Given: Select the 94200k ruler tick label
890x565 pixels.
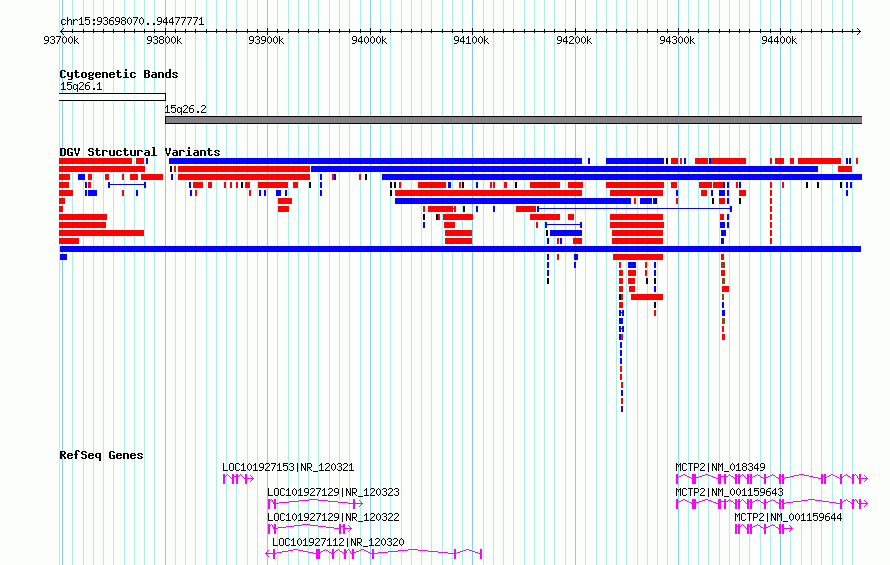Looking at the screenshot, I should click(x=574, y=40).
